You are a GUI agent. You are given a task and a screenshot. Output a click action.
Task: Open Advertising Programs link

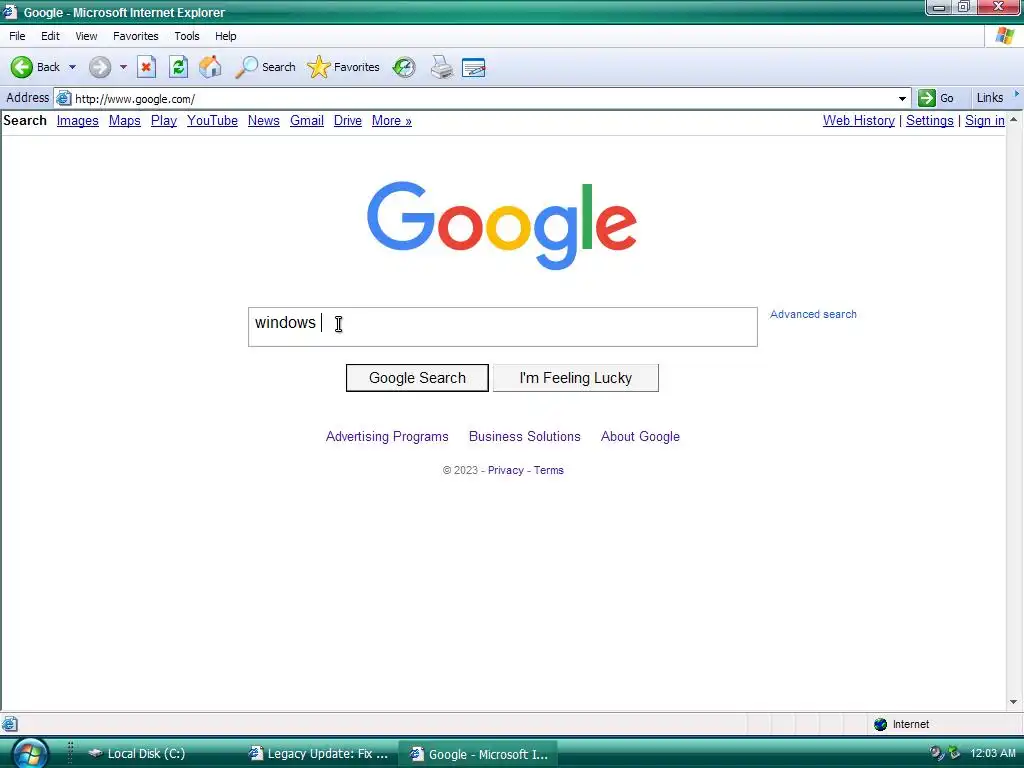[387, 436]
